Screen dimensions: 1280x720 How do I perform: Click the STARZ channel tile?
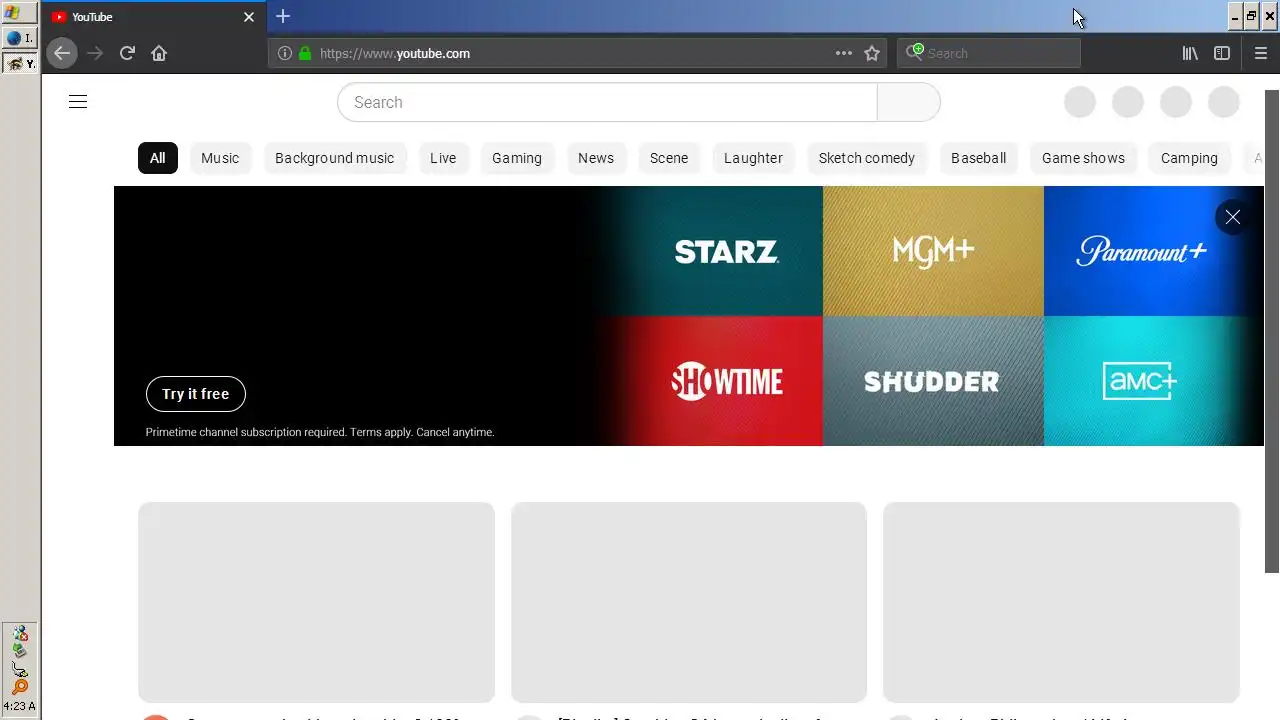[726, 251]
